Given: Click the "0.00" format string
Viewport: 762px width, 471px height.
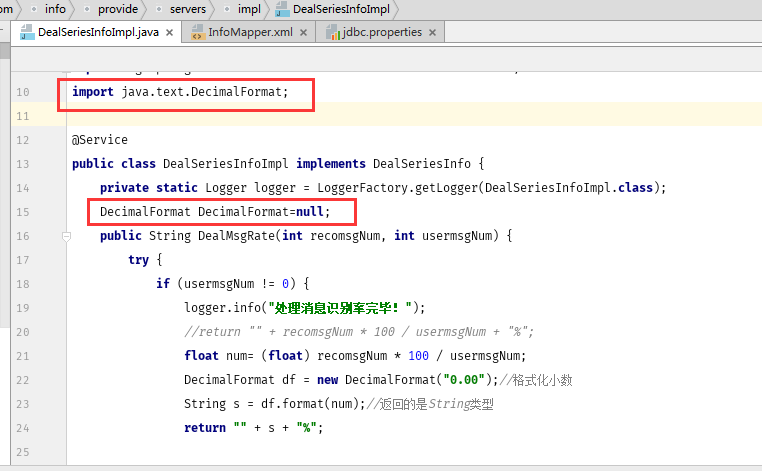Looking at the screenshot, I should coord(464,380).
